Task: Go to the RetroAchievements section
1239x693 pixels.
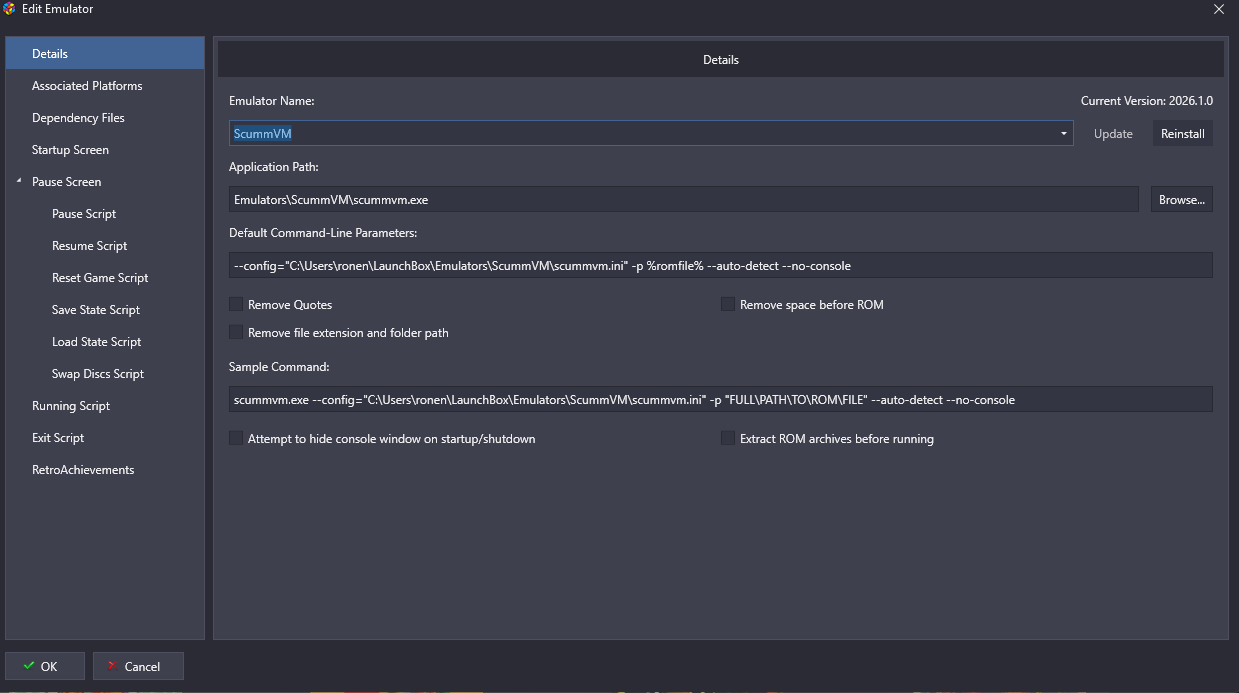Action: [83, 470]
